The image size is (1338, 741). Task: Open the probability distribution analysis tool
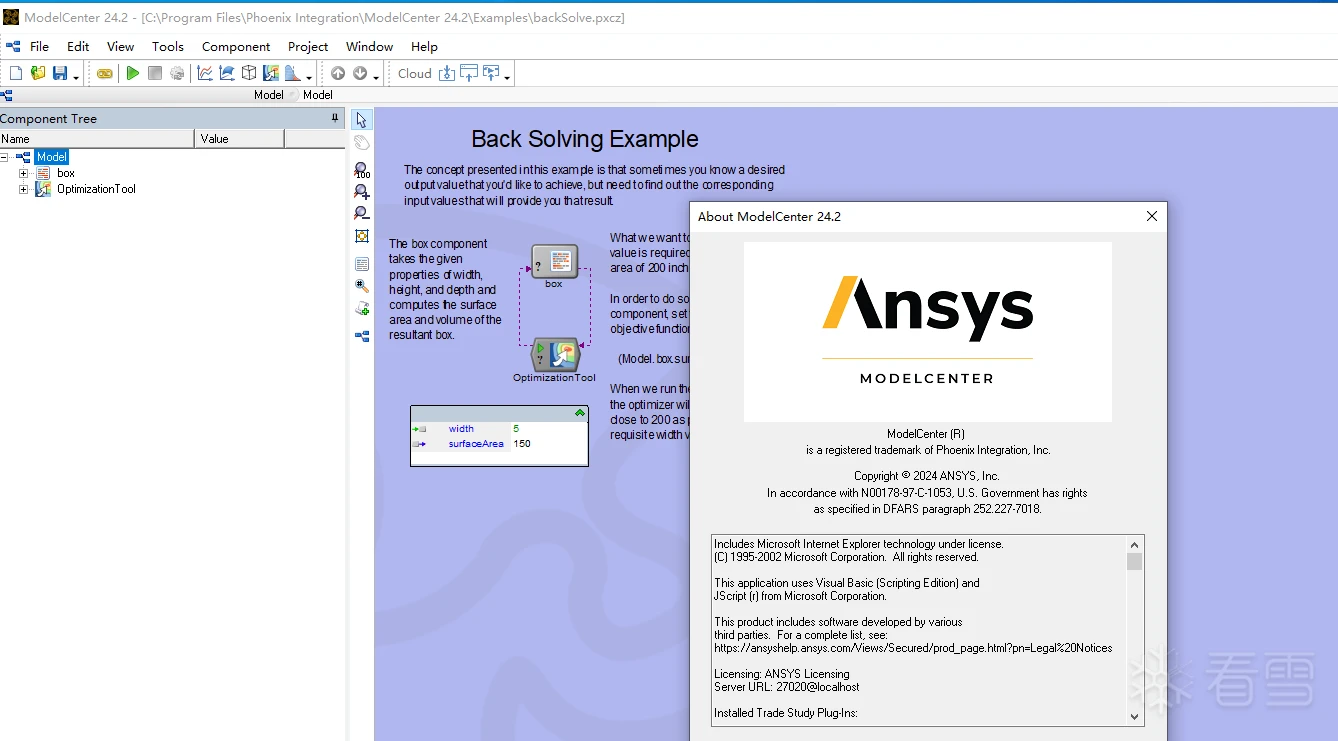293,73
